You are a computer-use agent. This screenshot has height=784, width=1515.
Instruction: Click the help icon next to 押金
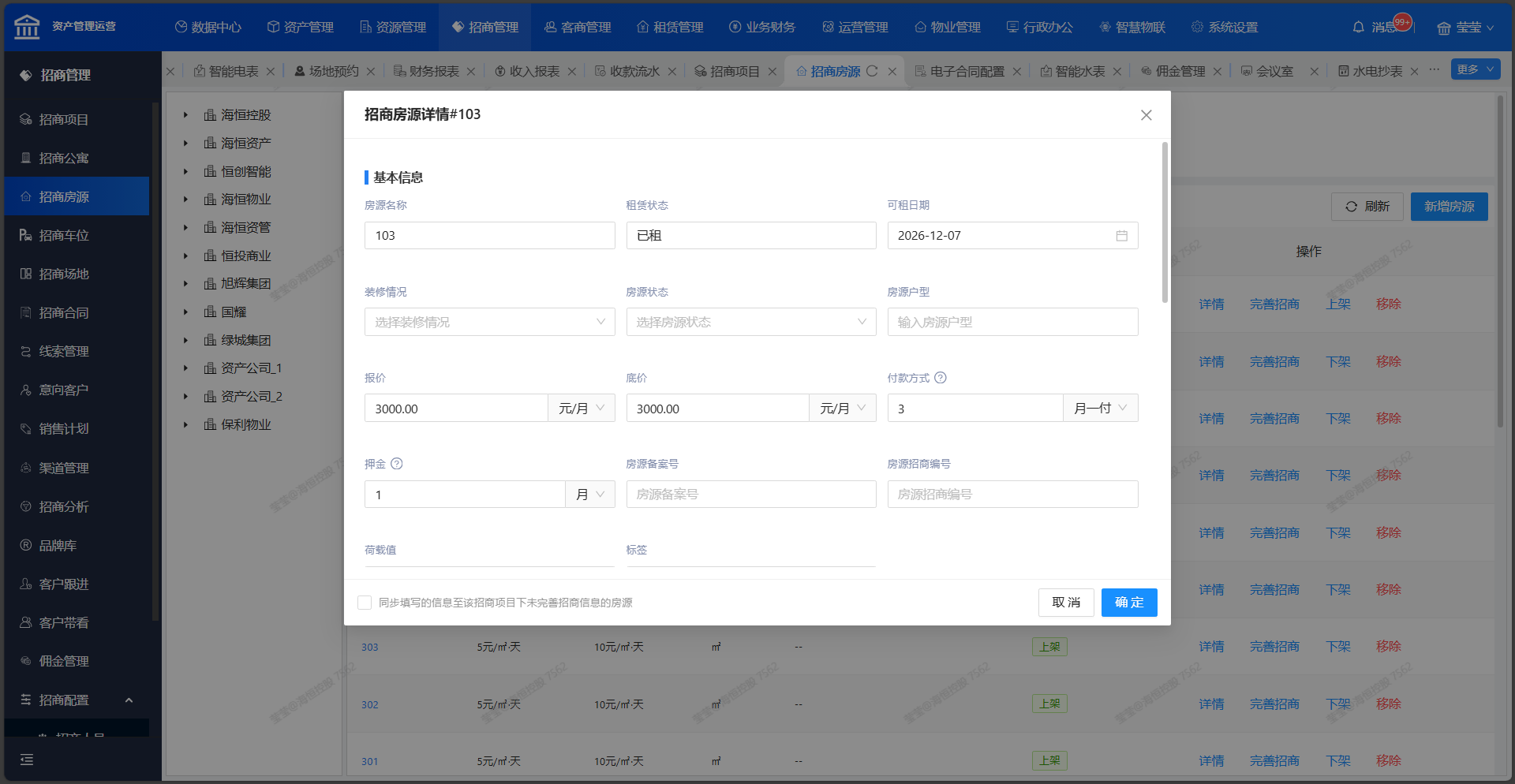(397, 464)
